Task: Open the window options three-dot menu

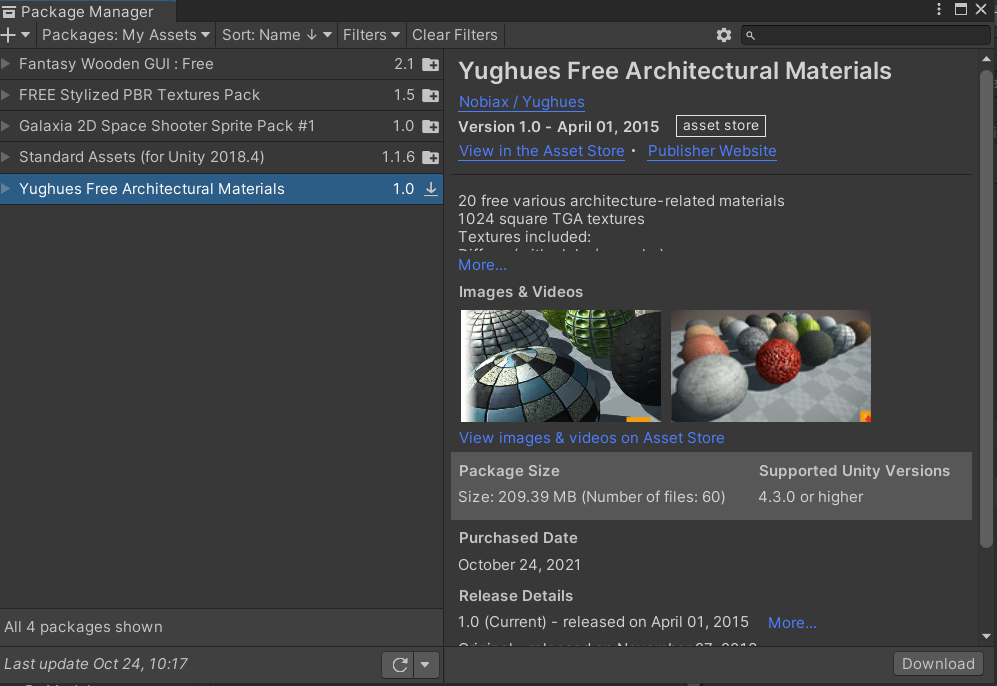Action: pos(939,9)
